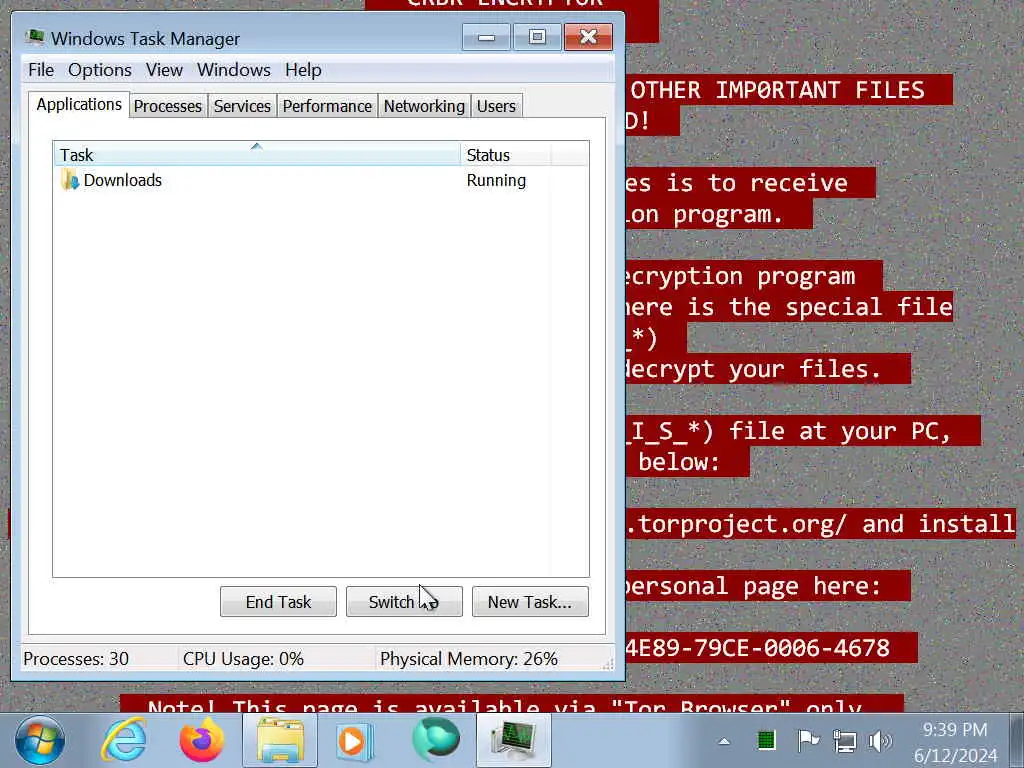Open Windows Explorer folder taskbar icon
1024x768 pixels.
pos(280,741)
